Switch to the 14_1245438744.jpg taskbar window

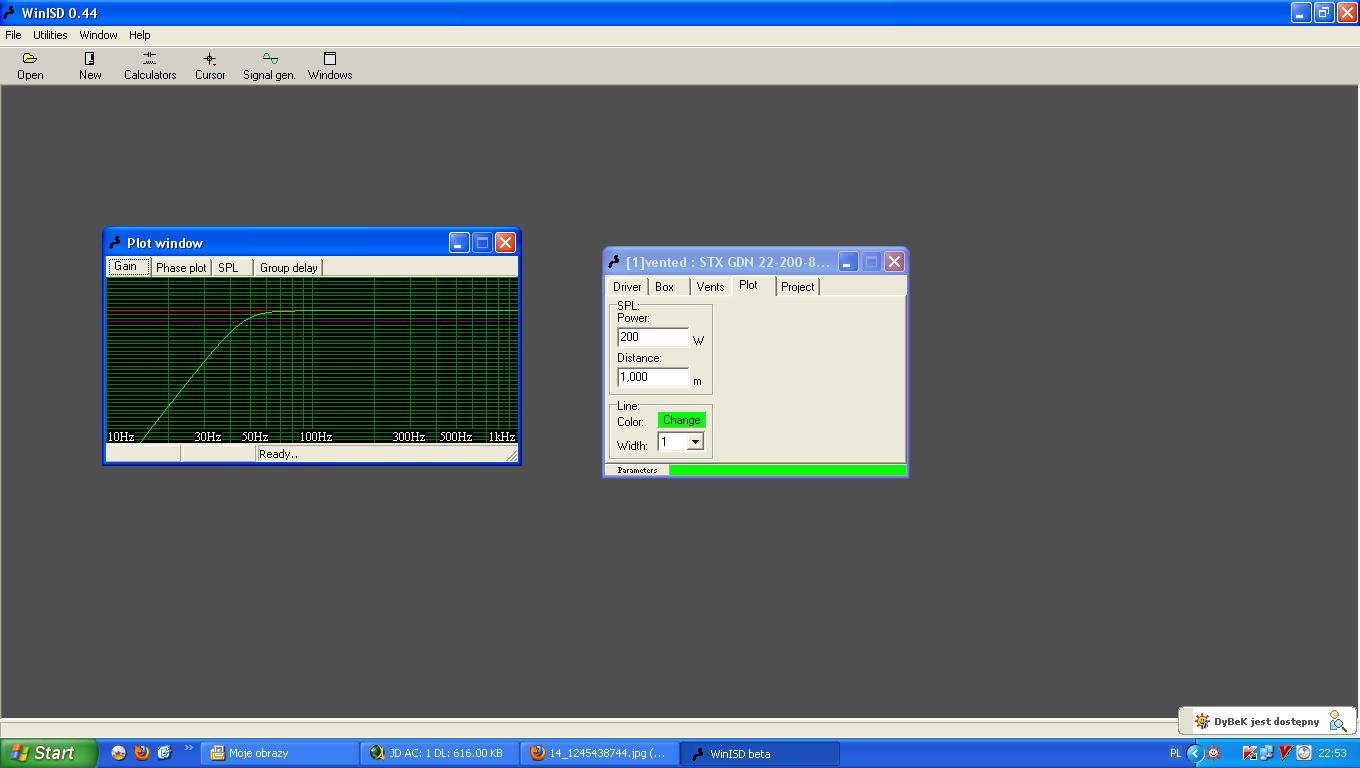coord(600,753)
